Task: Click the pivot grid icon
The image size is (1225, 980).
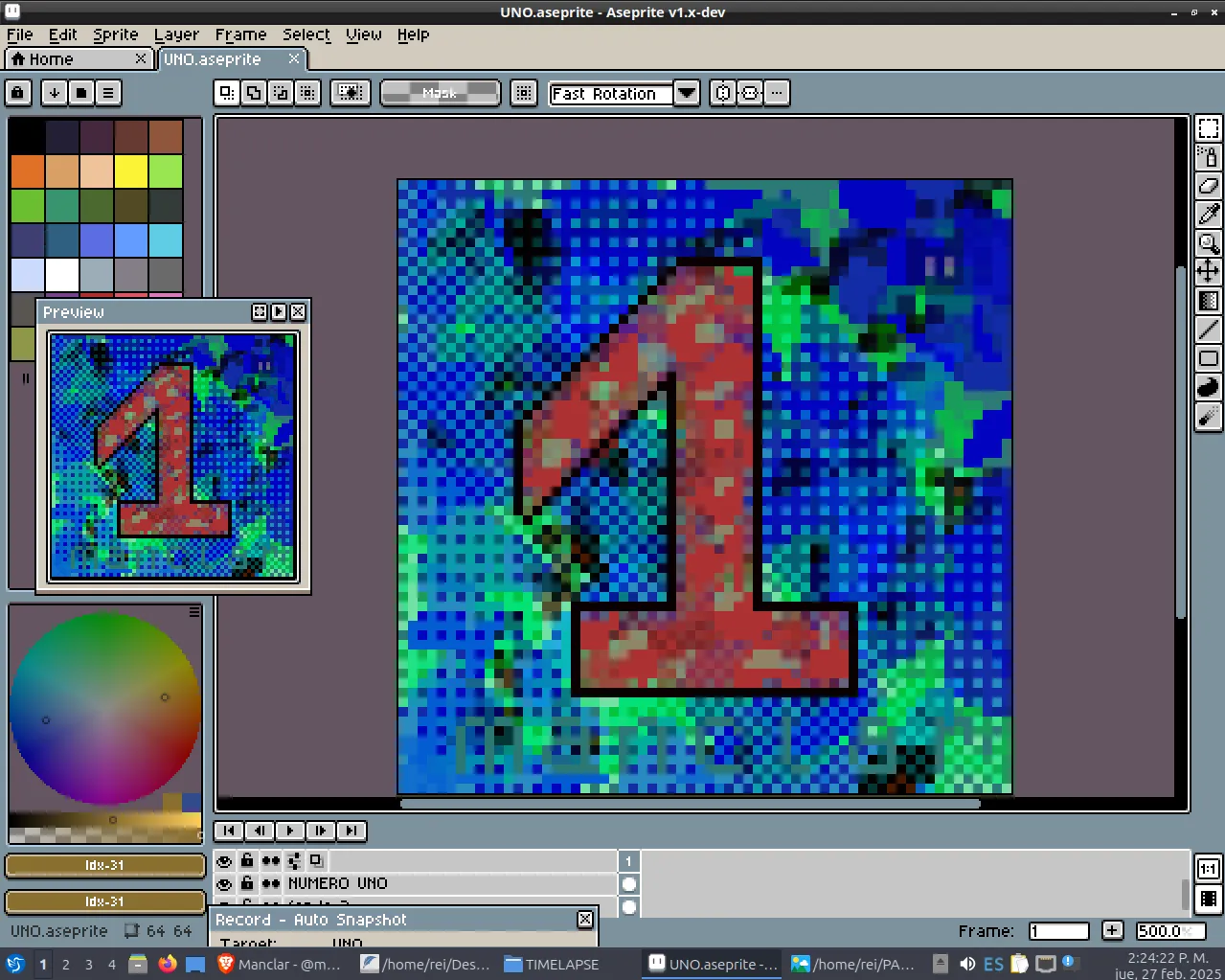Action: [523, 93]
